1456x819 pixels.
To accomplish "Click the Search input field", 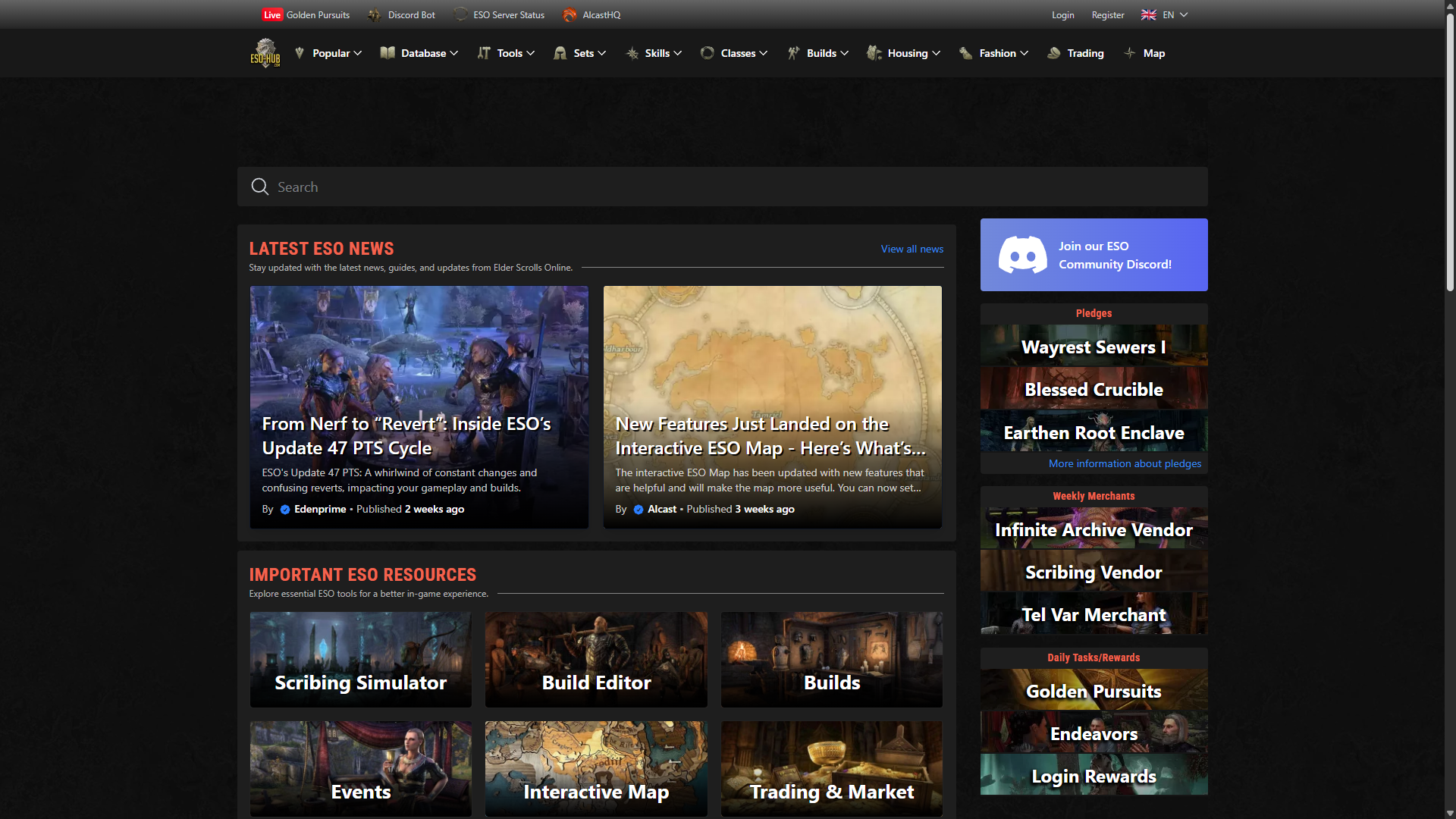I will pyautogui.click(x=722, y=187).
